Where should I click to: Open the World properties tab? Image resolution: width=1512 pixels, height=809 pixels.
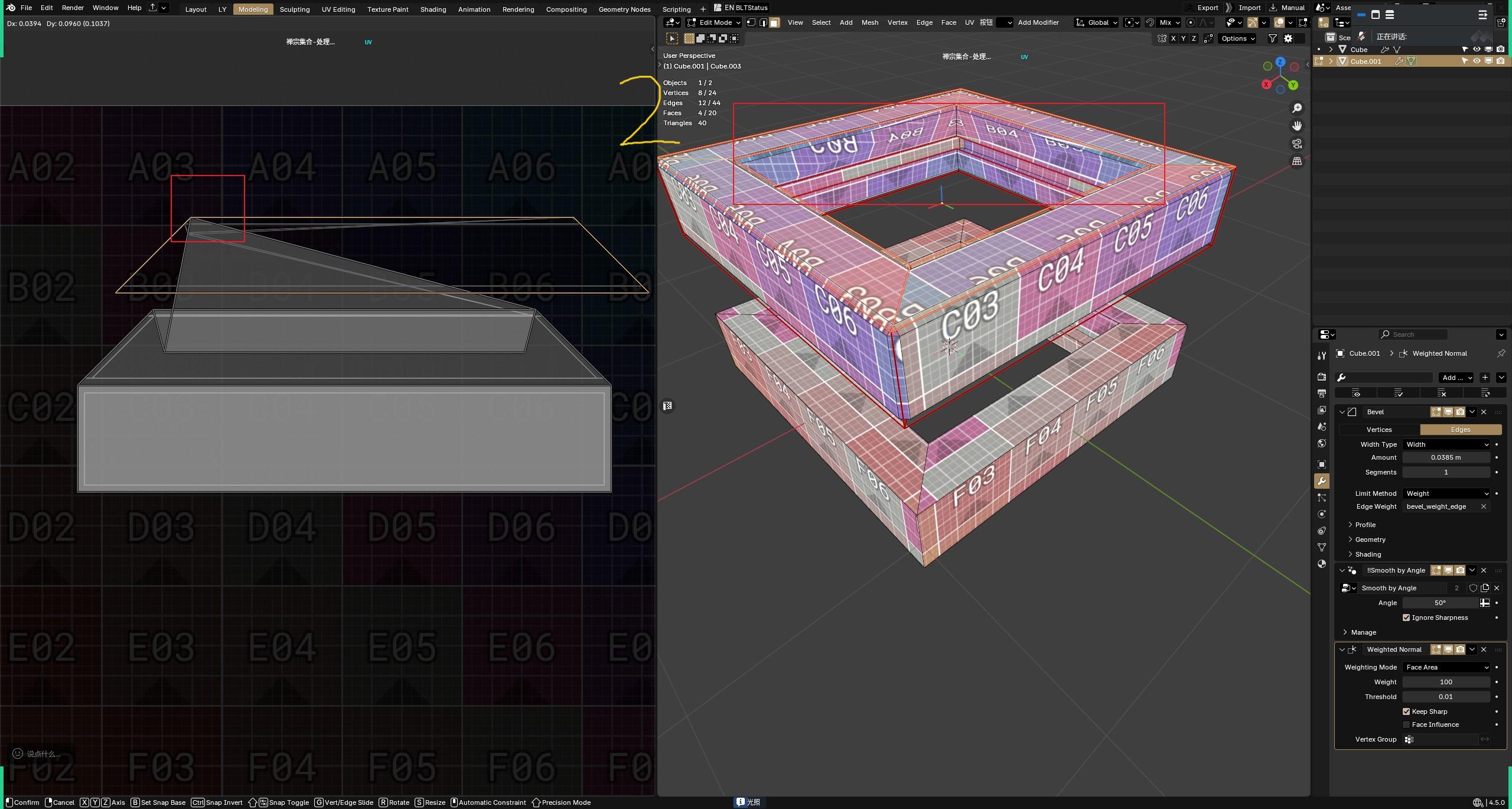coord(1322,443)
